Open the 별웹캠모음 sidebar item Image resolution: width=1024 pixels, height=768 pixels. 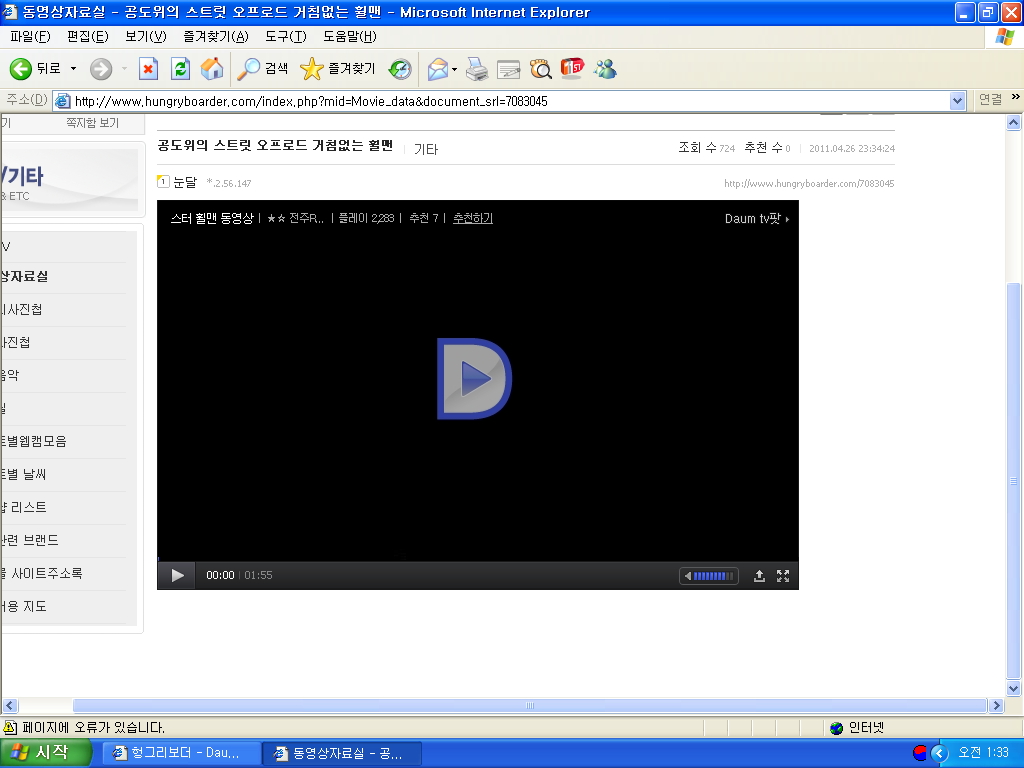tap(35, 441)
